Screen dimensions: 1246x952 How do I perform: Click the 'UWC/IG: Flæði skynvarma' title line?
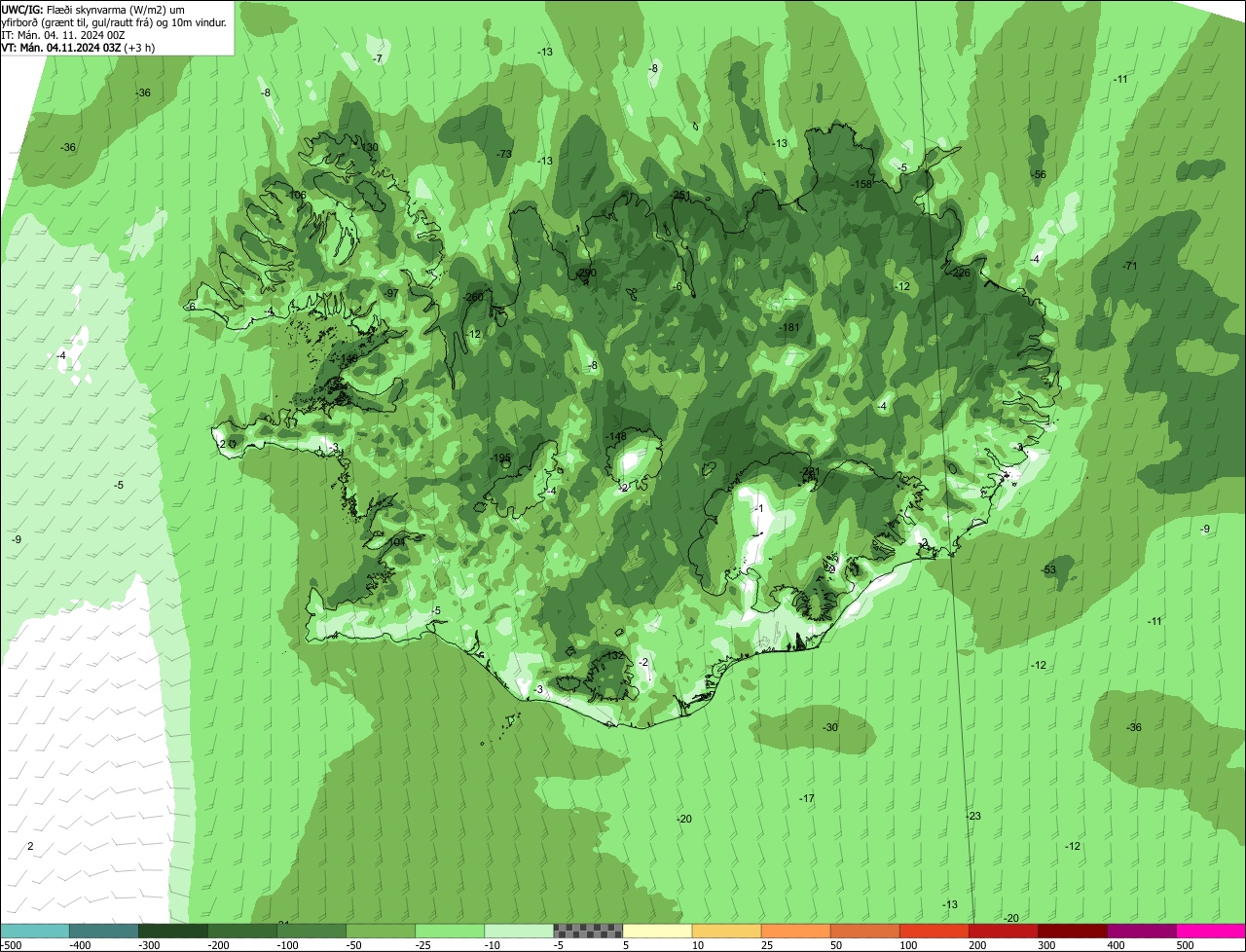pos(93,9)
